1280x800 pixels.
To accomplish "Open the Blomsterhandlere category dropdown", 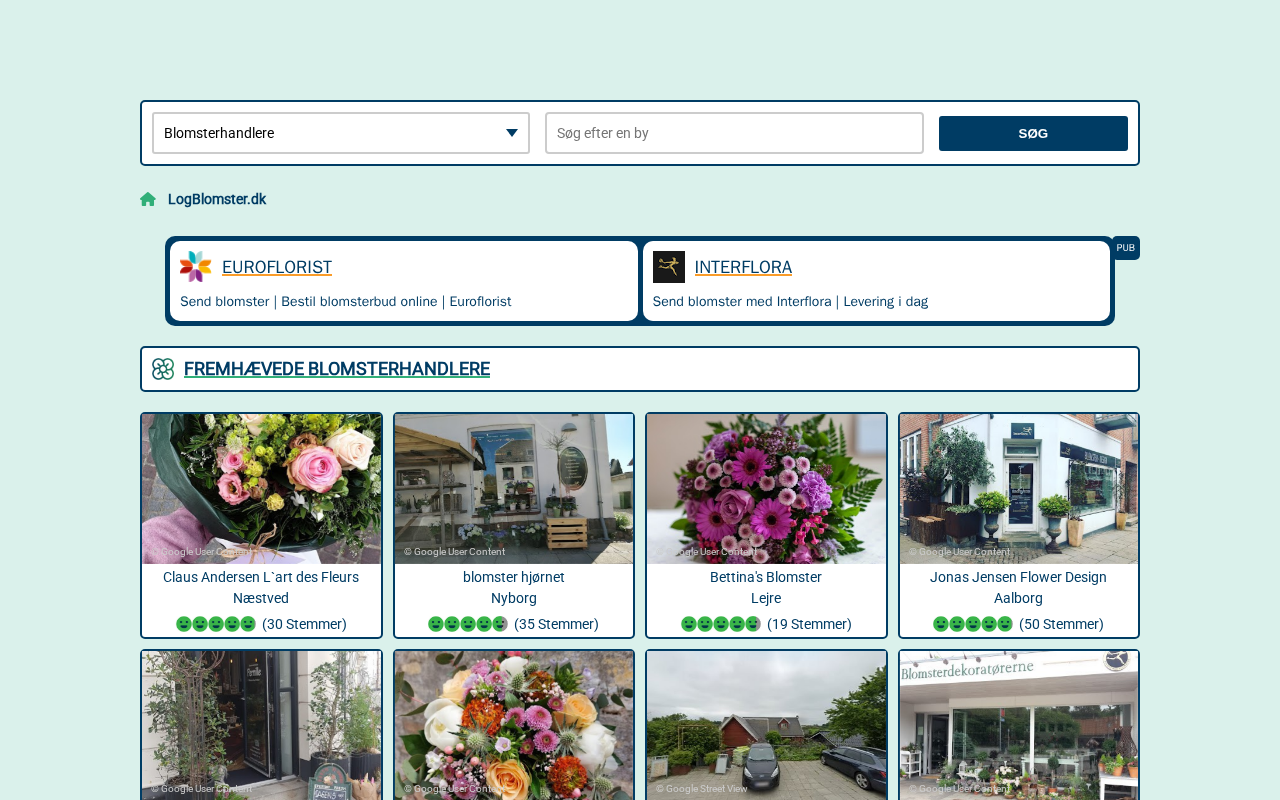I will 341,133.
